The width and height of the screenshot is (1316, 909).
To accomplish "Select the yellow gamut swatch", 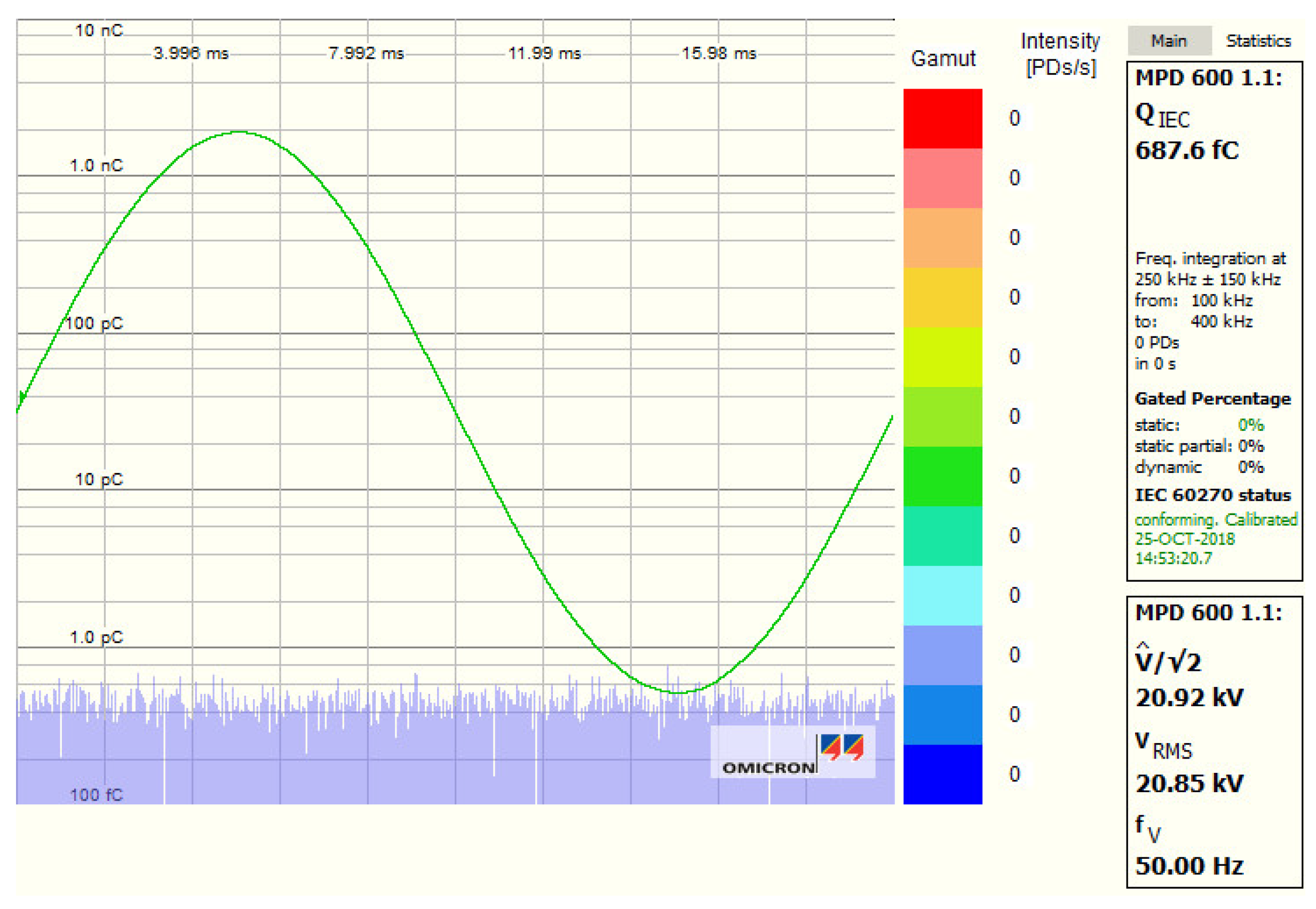I will (x=942, y=297).
